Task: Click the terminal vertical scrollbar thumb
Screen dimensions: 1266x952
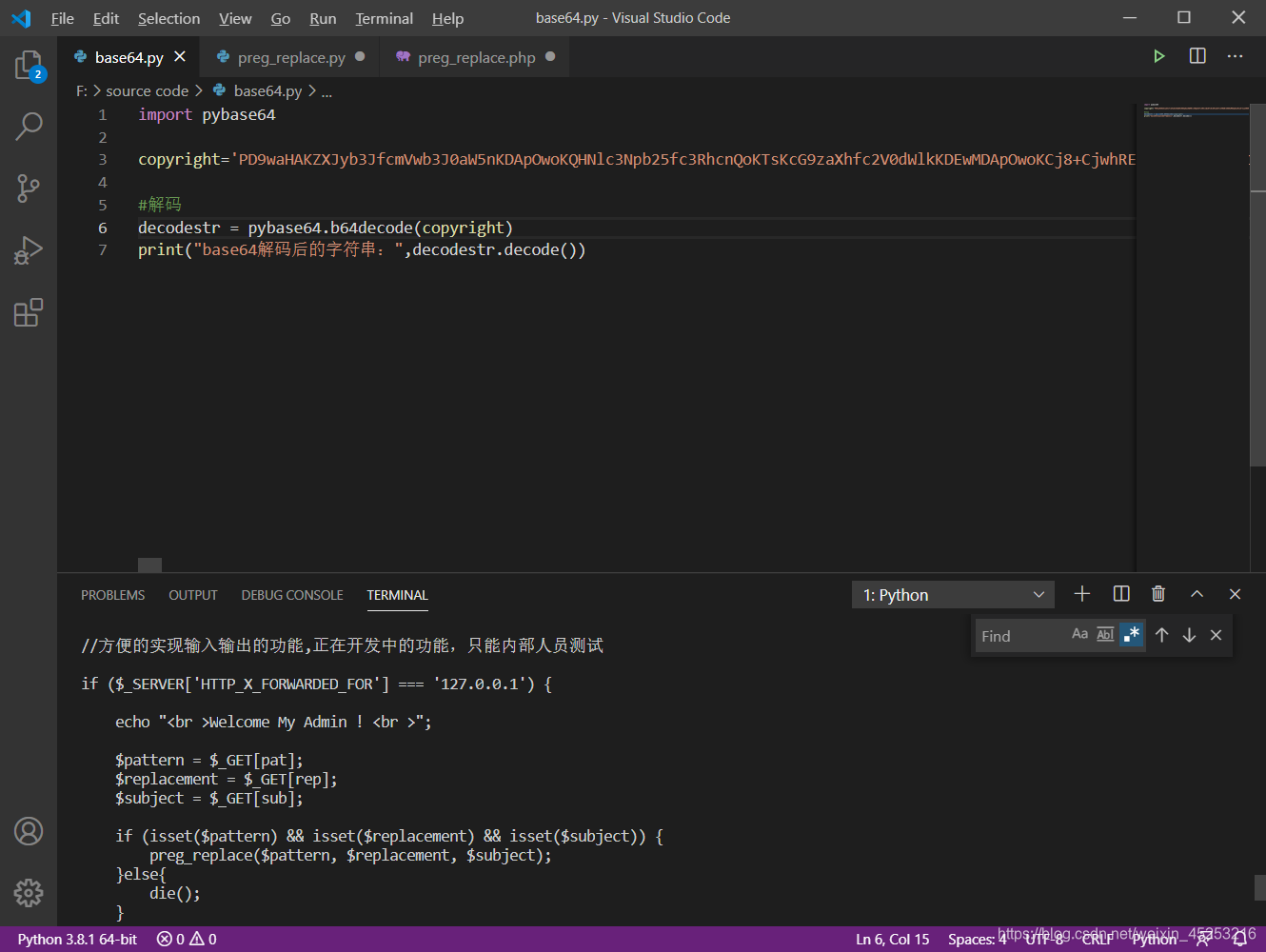Action: click(x=1259, y=887)
